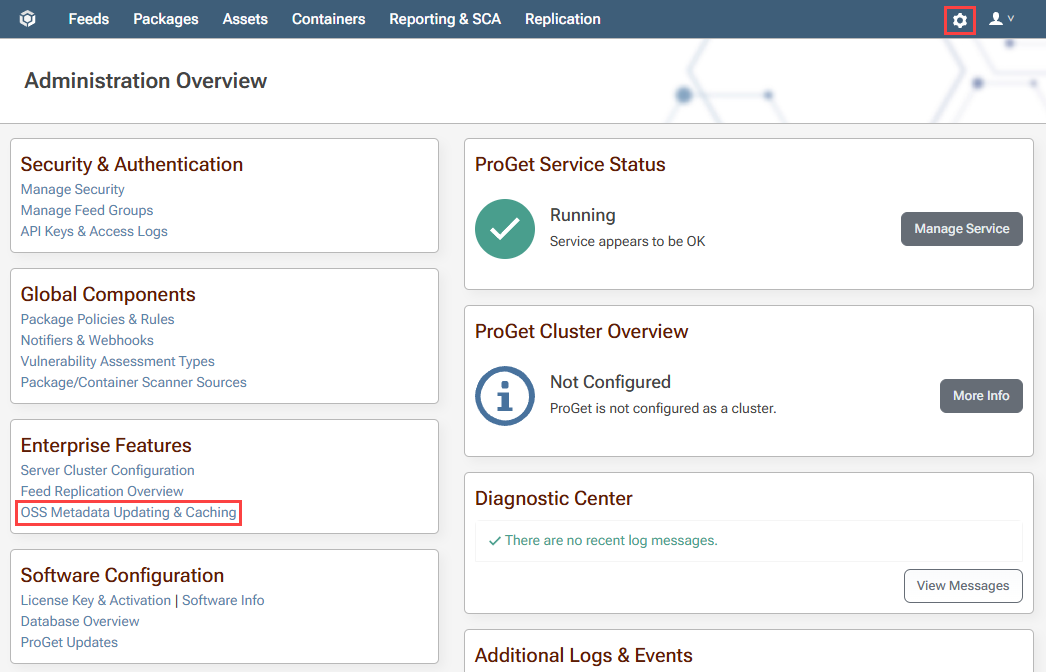Open the administration gear icon
The image size is (1046, 672).
click(959, 20)
